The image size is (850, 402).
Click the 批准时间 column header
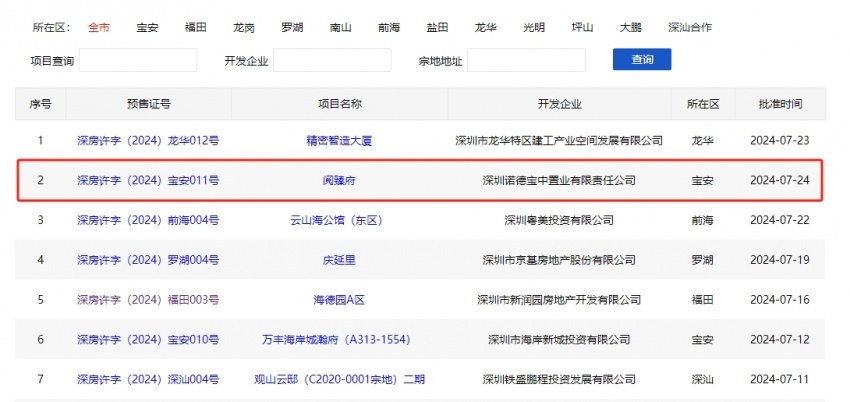click(780, 104)
